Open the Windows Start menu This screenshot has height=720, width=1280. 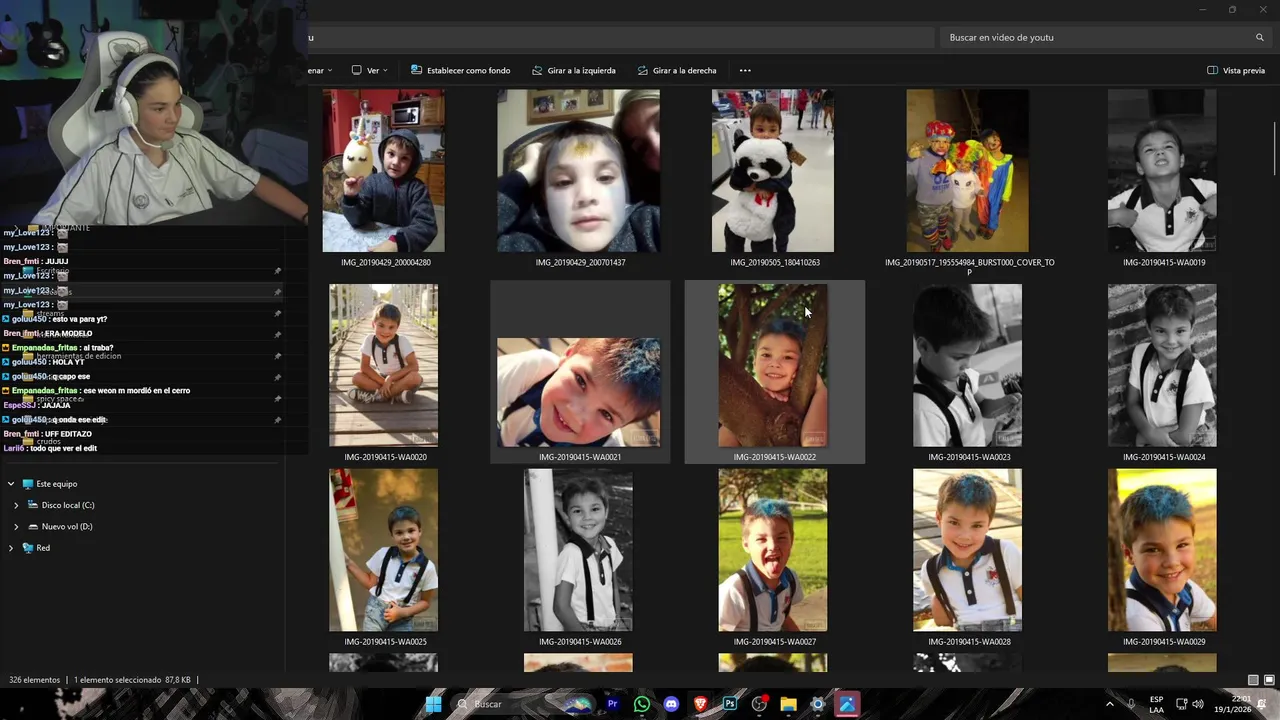point(433,704)
